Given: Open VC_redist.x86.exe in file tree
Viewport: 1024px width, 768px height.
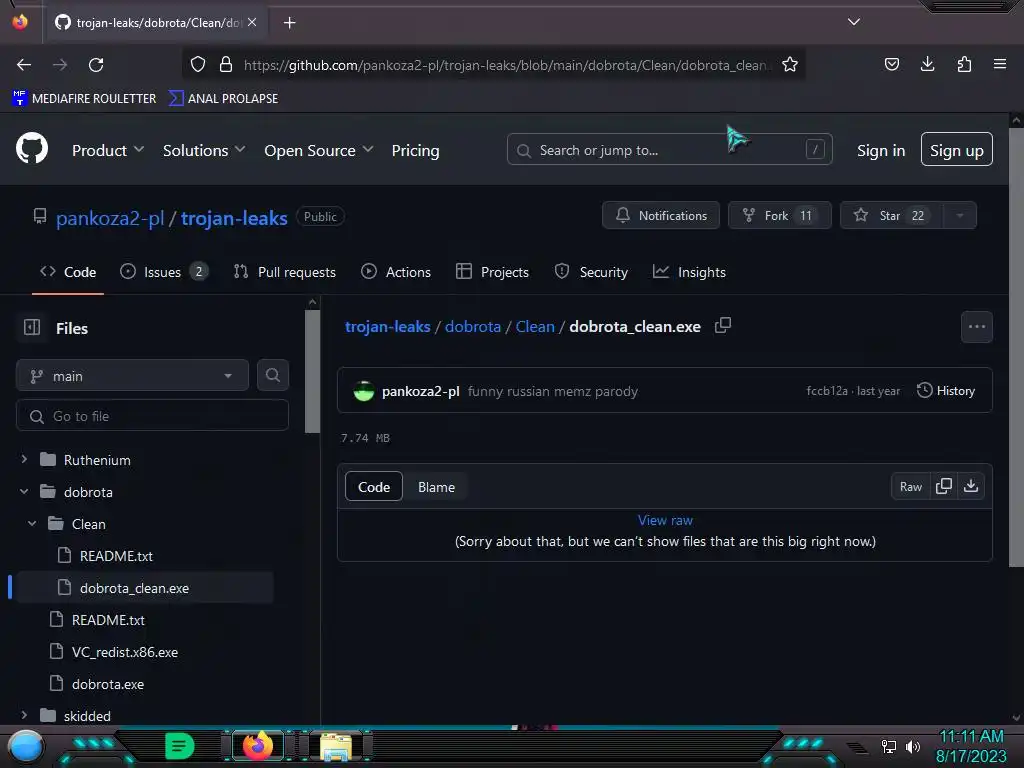Looking at the screenshot, I should pyautogui.click(x=125, y=652).
